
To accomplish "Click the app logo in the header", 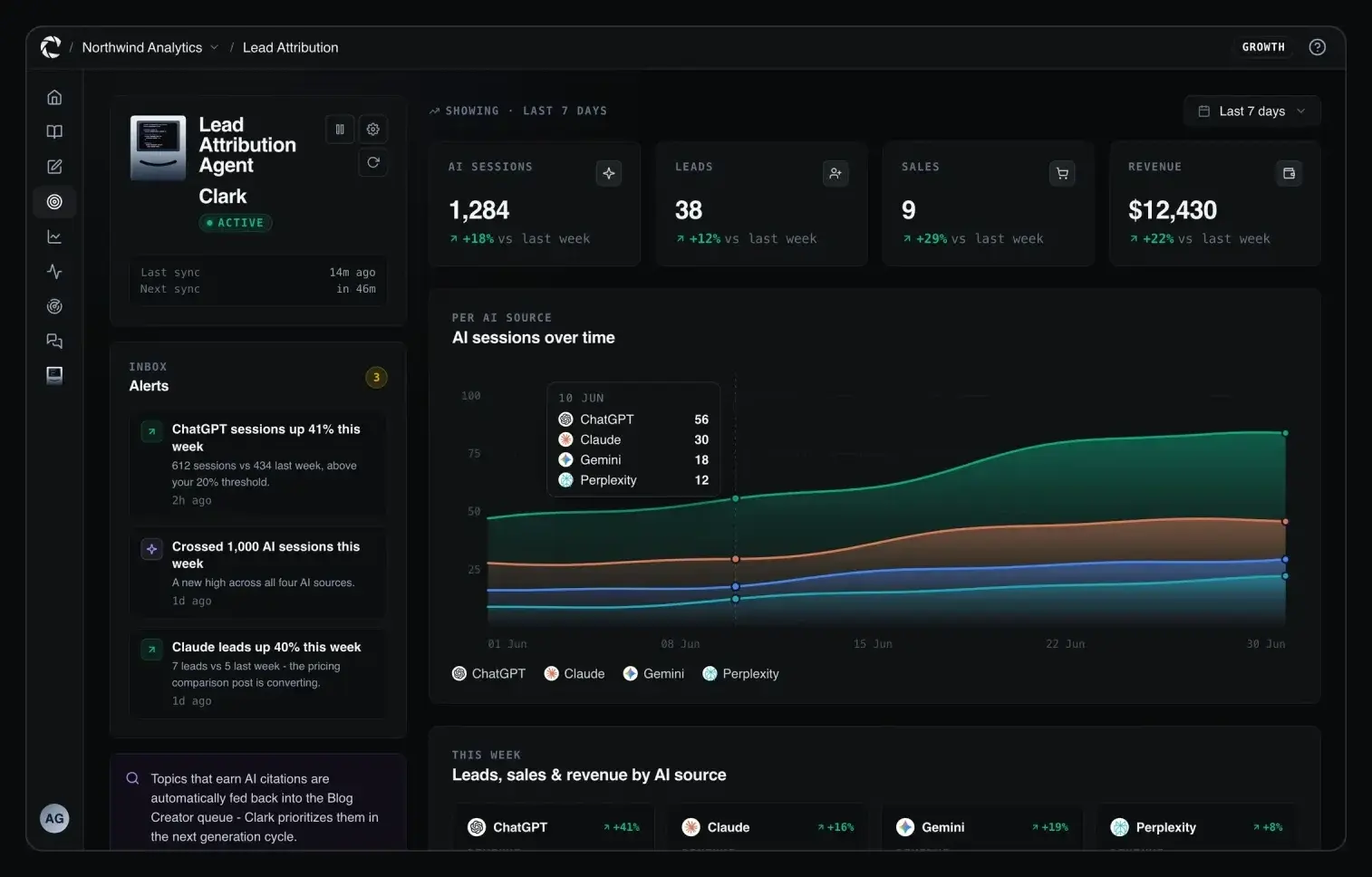I will [51, 47].
